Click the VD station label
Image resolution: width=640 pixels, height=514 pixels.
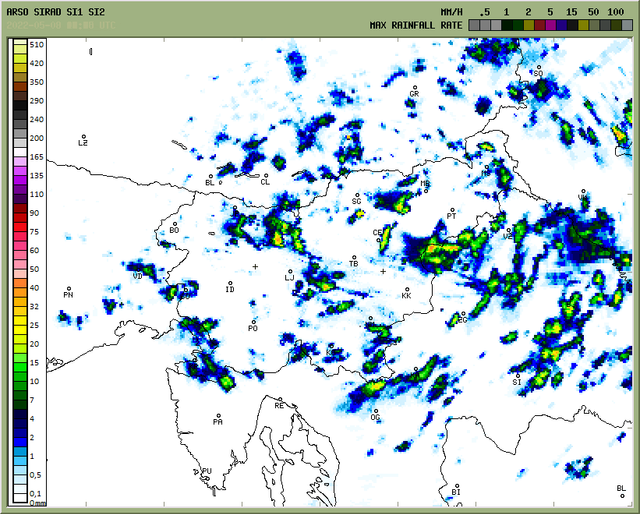(138, 276)
